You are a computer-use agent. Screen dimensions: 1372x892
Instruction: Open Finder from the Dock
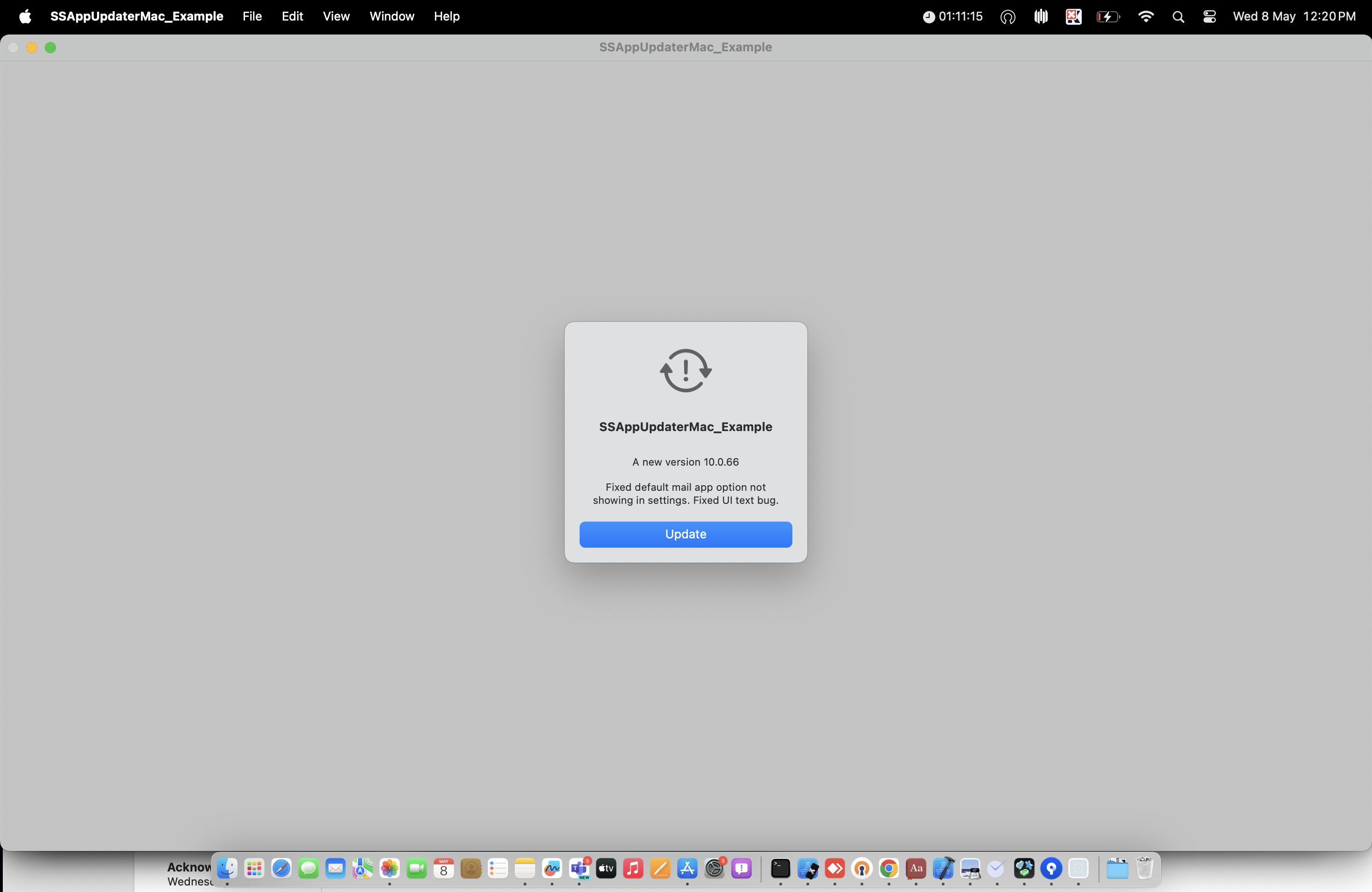pos(227,868)
